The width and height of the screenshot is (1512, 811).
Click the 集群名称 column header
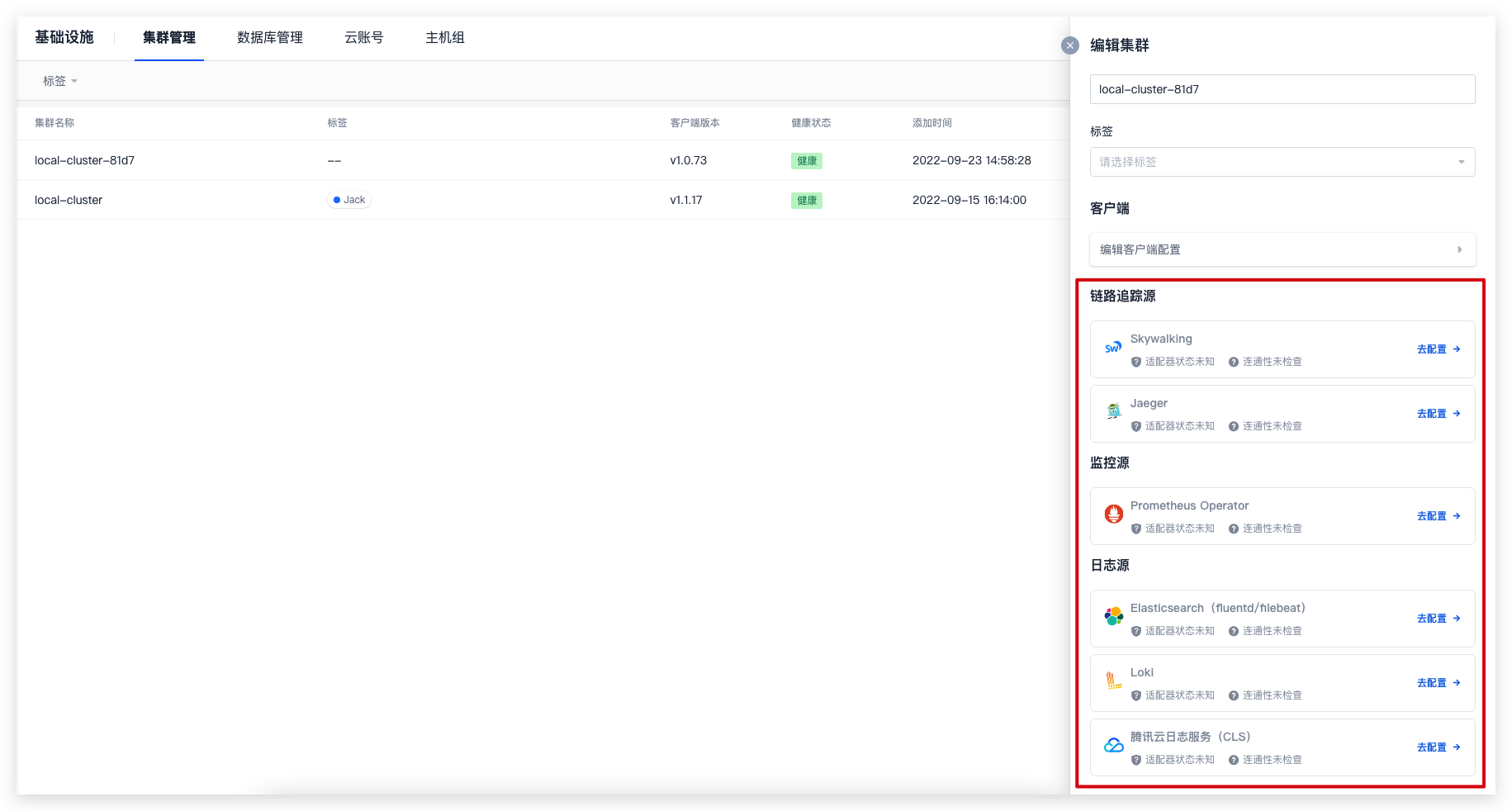[55, 122]
